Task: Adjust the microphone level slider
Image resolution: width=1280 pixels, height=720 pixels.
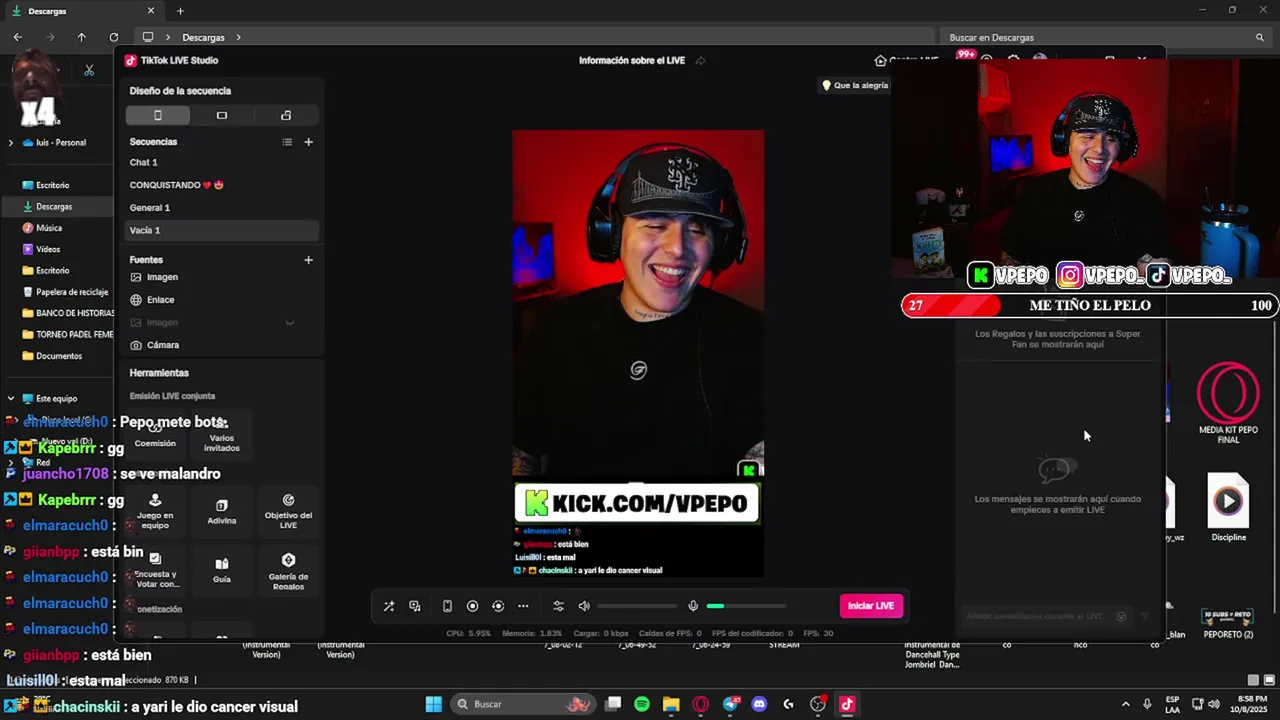Action: coord(746,606)
